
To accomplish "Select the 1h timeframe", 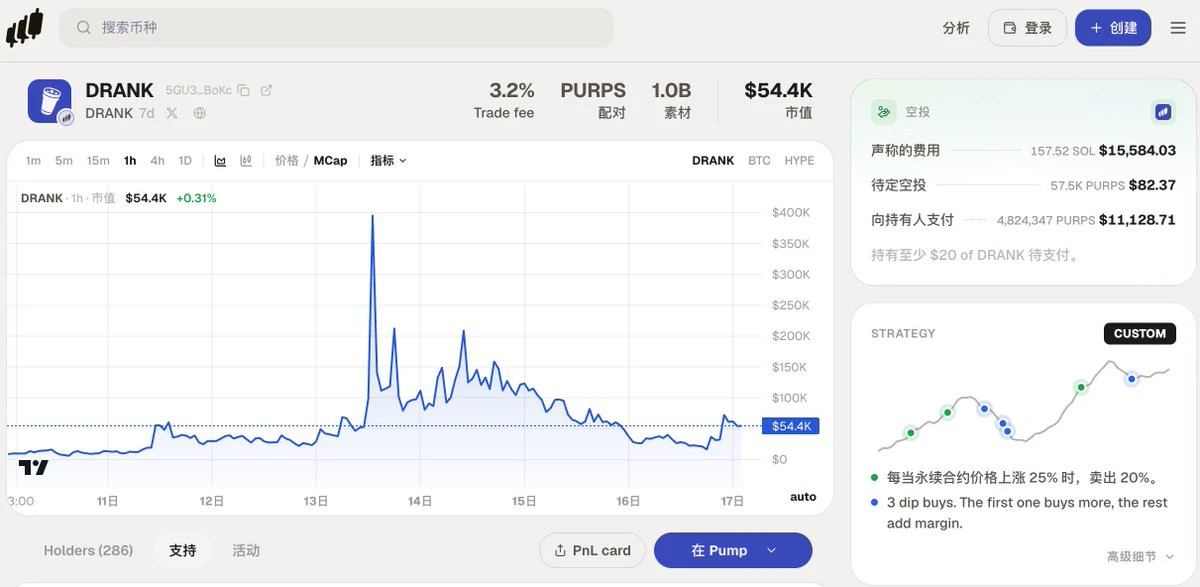I will click(130, 160).
